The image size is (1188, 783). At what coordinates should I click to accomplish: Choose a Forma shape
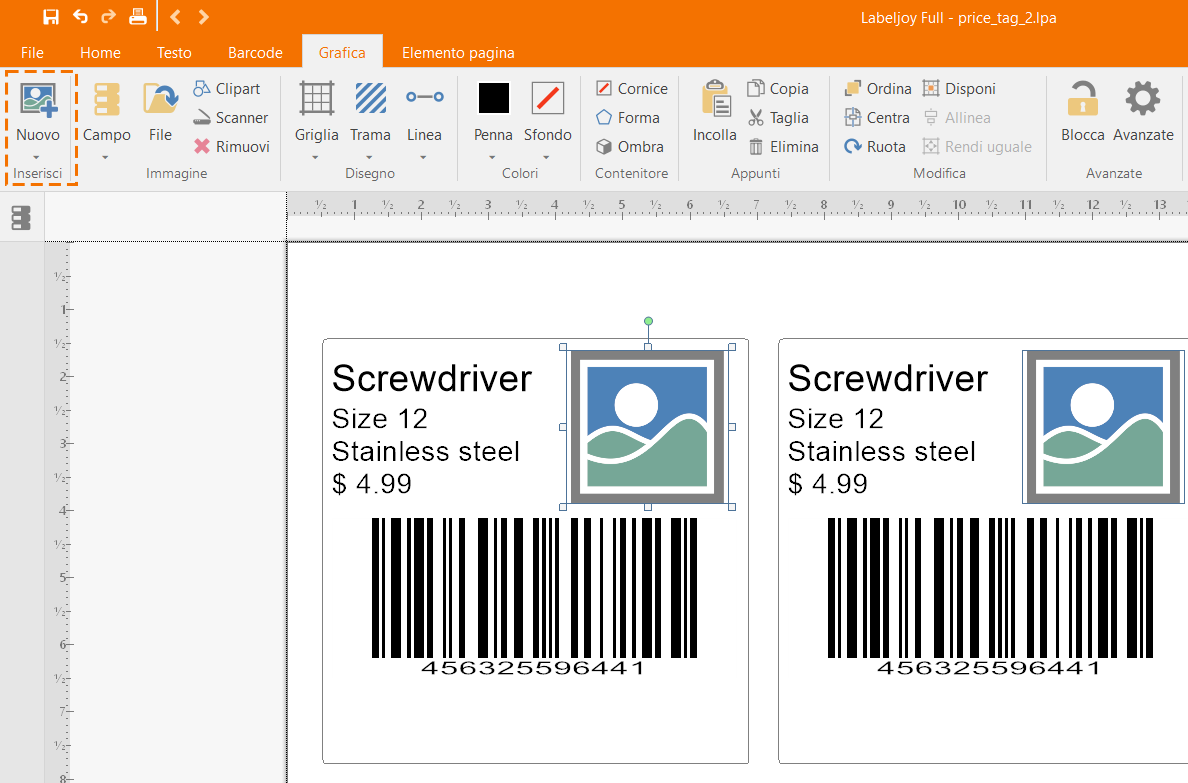pyautogui.click(x=627, y=117)
